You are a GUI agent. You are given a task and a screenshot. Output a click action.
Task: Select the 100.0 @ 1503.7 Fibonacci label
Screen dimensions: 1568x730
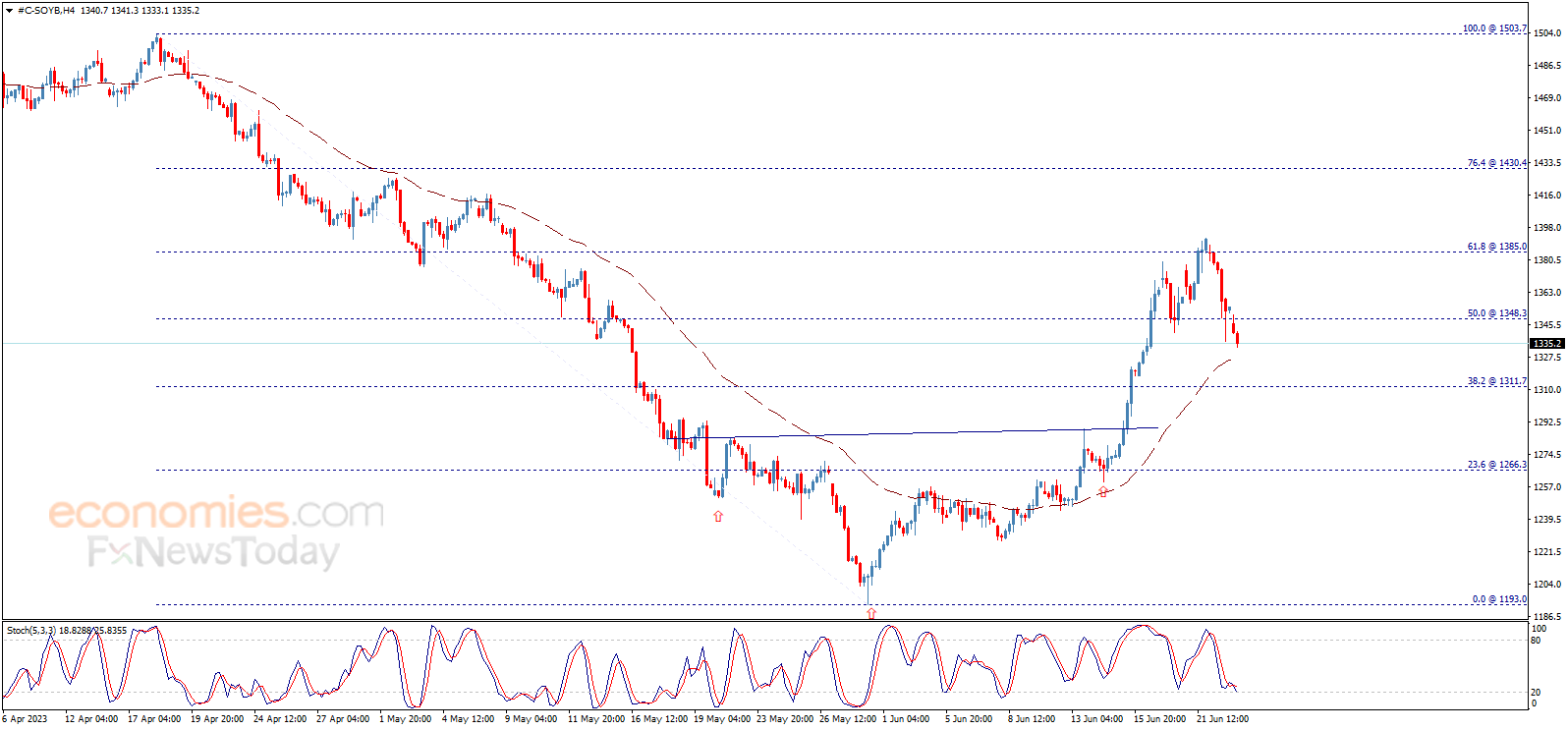coord(1494,28)
